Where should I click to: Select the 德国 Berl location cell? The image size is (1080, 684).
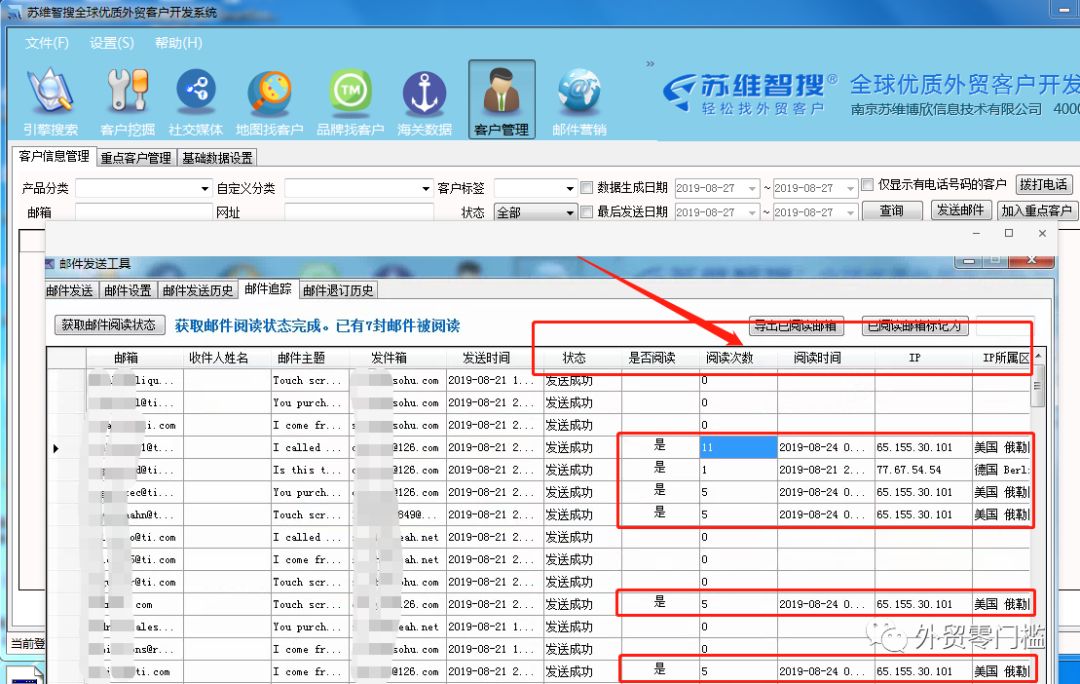tap(1001, 470)
